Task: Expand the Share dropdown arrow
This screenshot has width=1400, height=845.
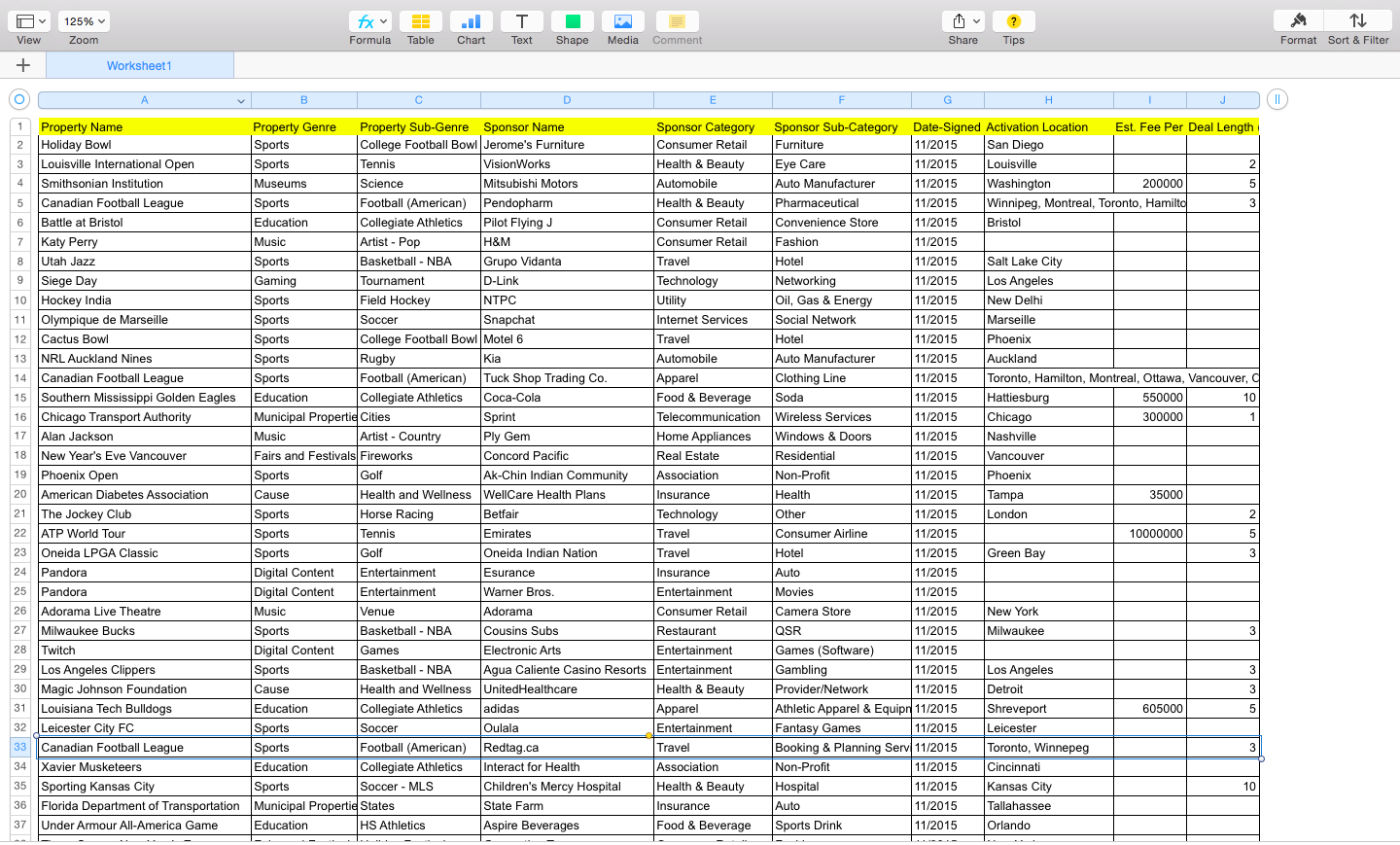Action: click(x=977, y=21)
